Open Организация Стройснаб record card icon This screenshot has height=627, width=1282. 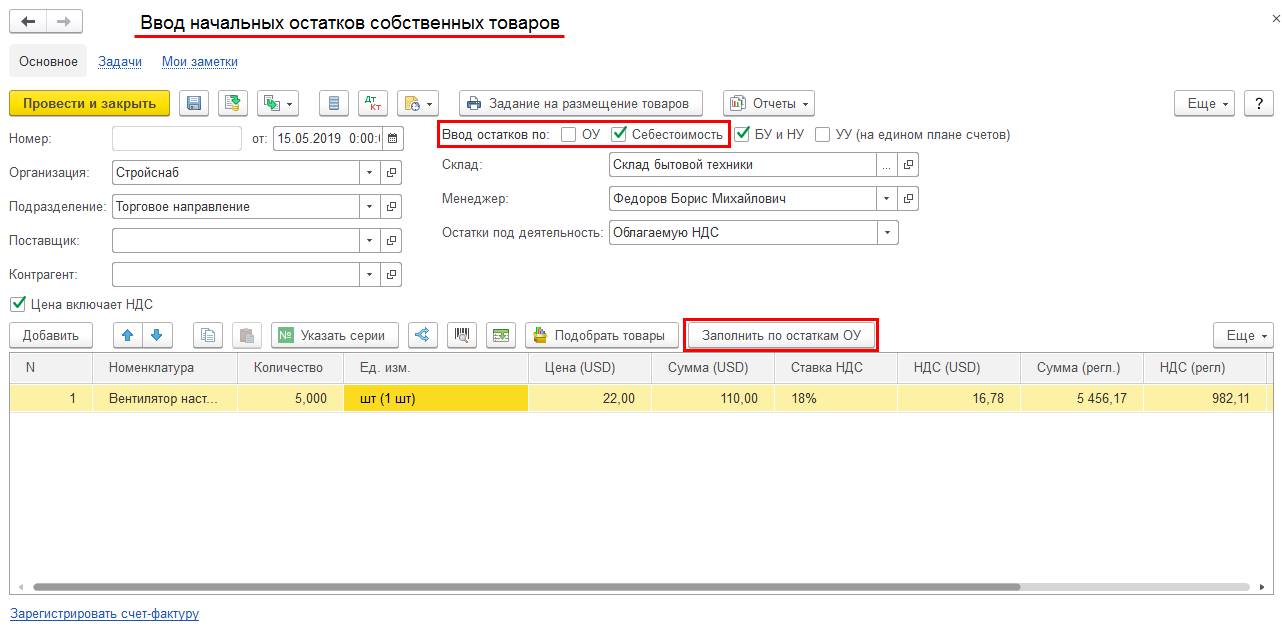pyautogui.click(x=392, y=173)
